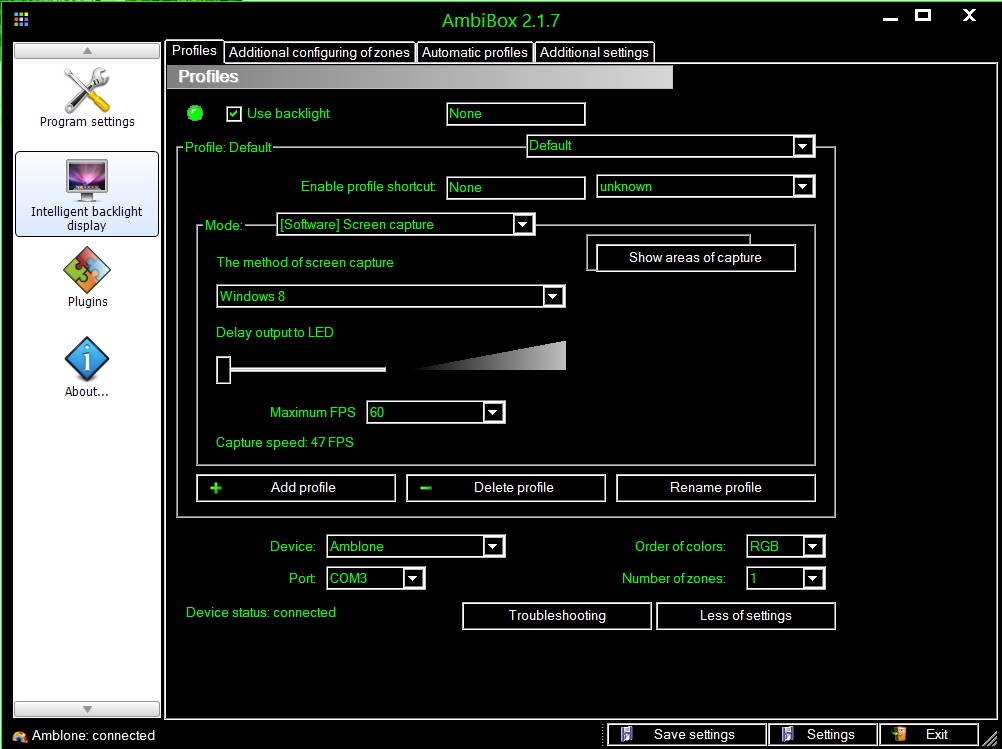The height and width of the screenshot is (749, 1002).
Task: Switch to the Automatic profiles tab
Action: 475,52
